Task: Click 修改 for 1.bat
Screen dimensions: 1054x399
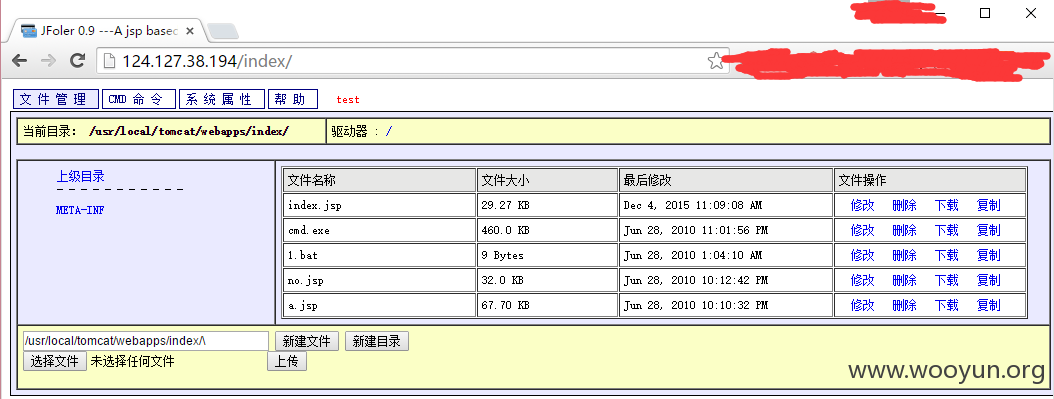Action: (x=862, y=255)
